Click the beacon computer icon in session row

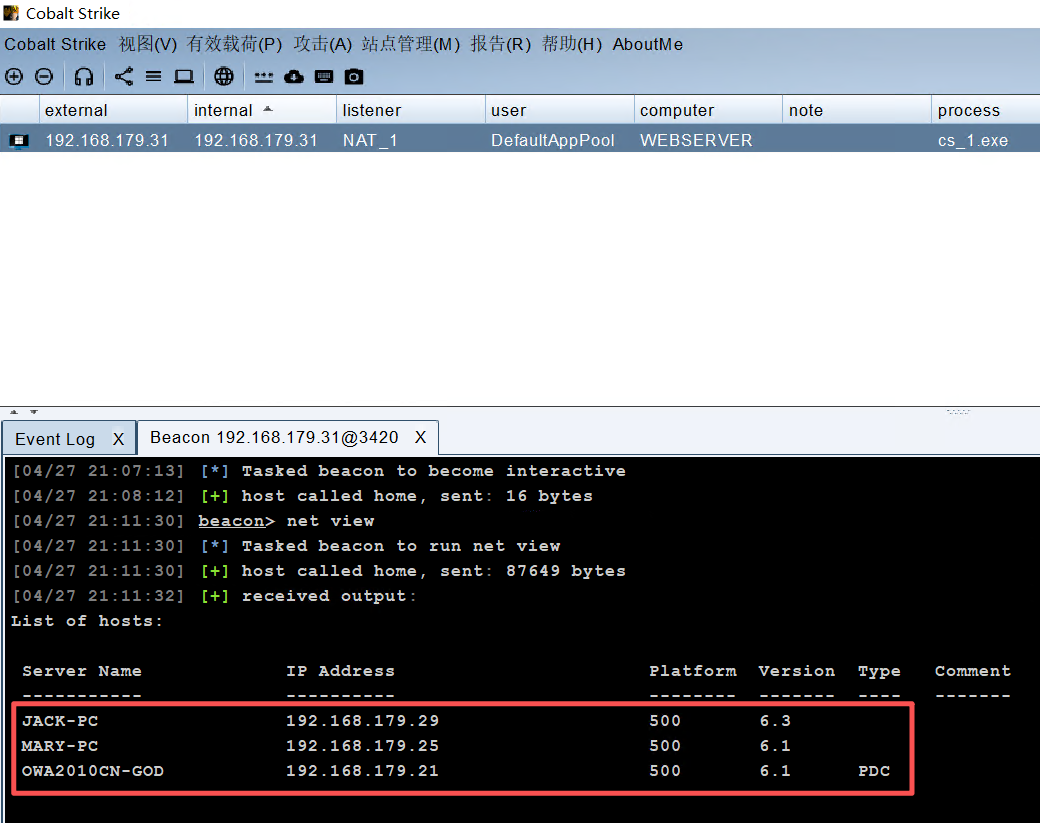click(19, 141)
